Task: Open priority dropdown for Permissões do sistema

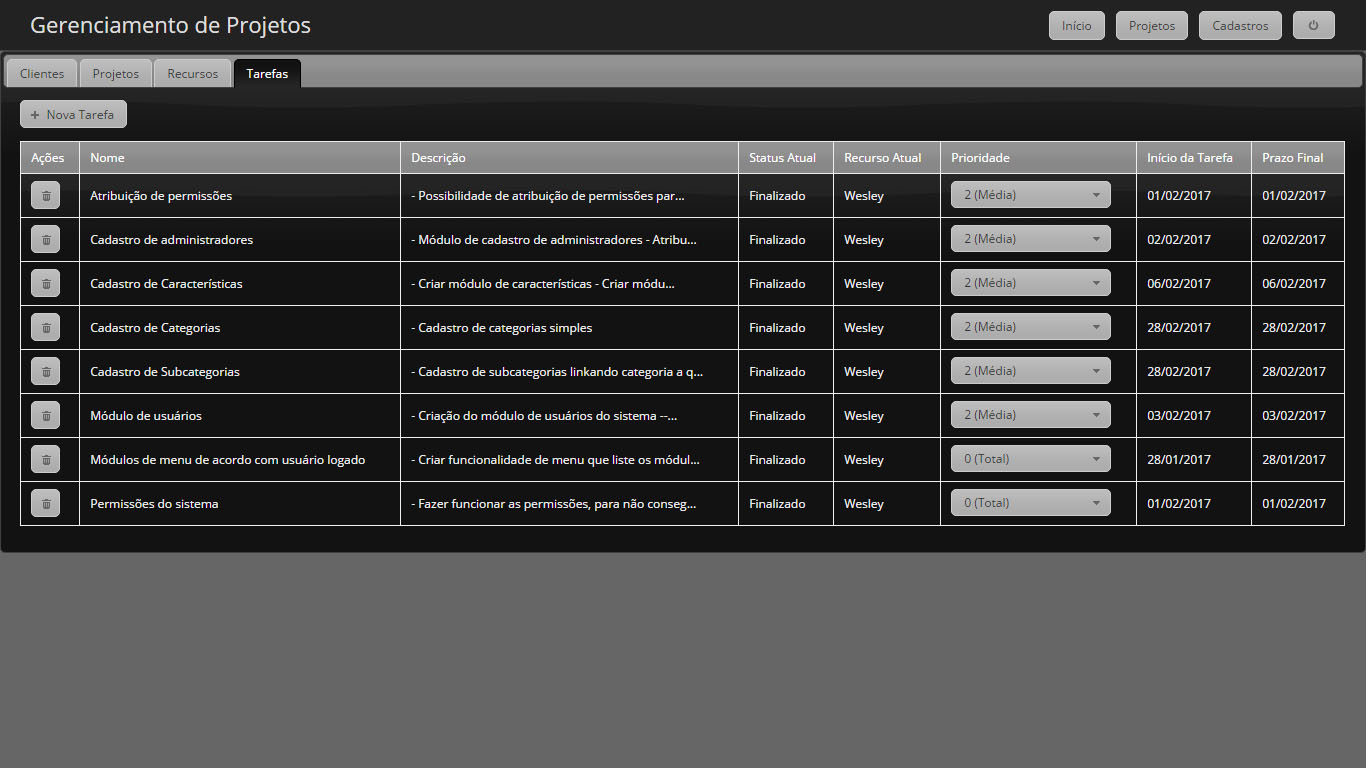Action: [x=1030, y=503]
